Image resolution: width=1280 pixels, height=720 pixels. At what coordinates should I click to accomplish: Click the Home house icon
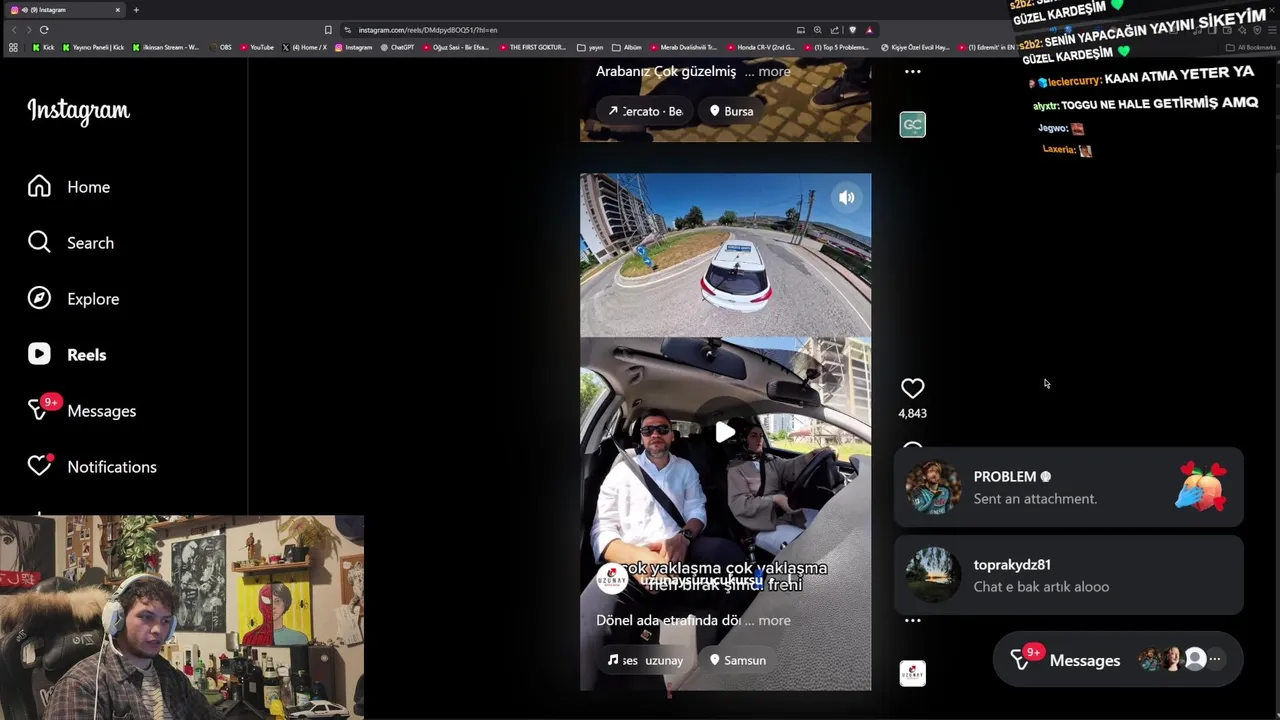pos(39,187)
